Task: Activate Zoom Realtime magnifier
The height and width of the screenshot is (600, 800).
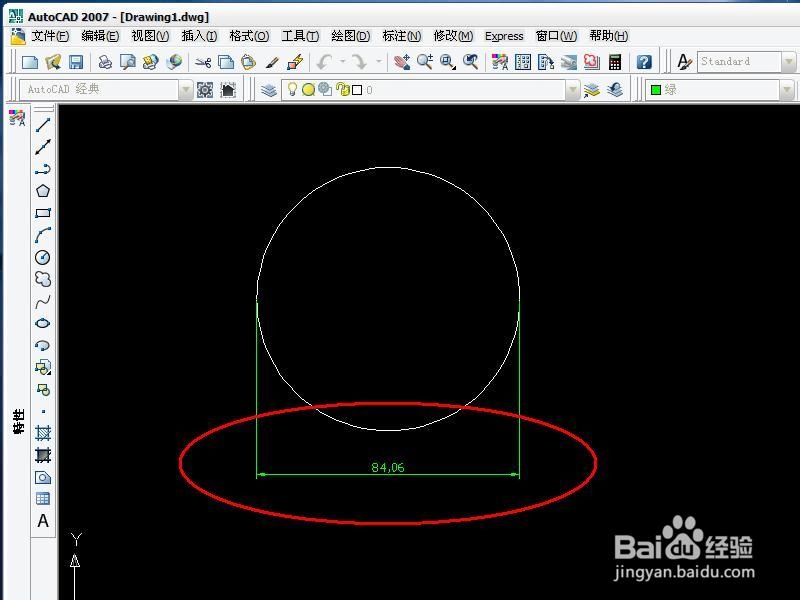Action: [x=425, y=62]
